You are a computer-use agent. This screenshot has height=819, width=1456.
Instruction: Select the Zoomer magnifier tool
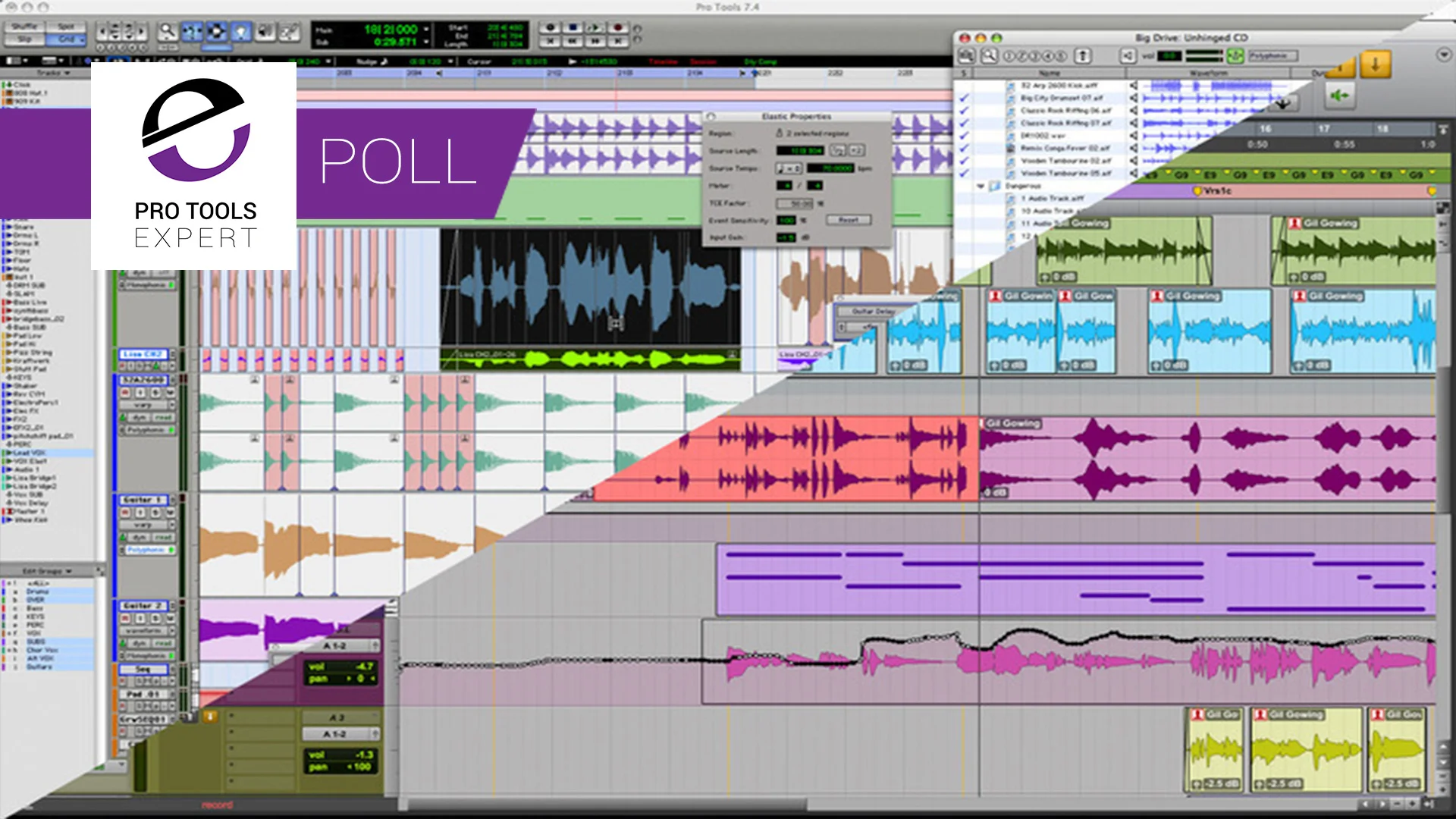coord(167,32)
